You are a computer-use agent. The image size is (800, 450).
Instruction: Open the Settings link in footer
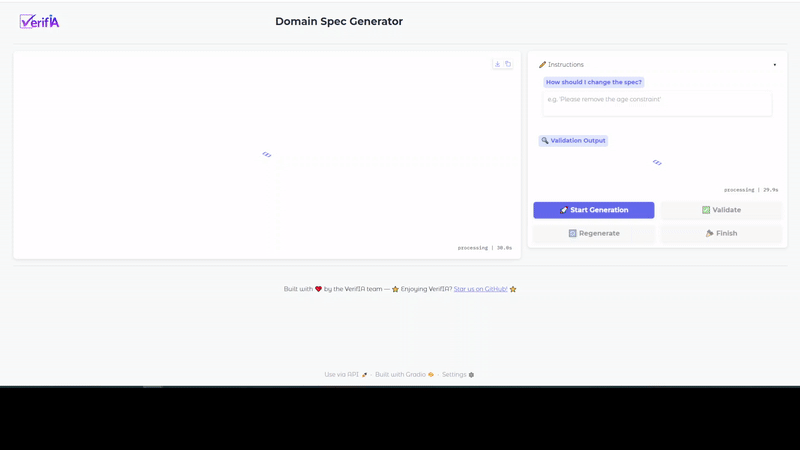[x=458, y=374]
